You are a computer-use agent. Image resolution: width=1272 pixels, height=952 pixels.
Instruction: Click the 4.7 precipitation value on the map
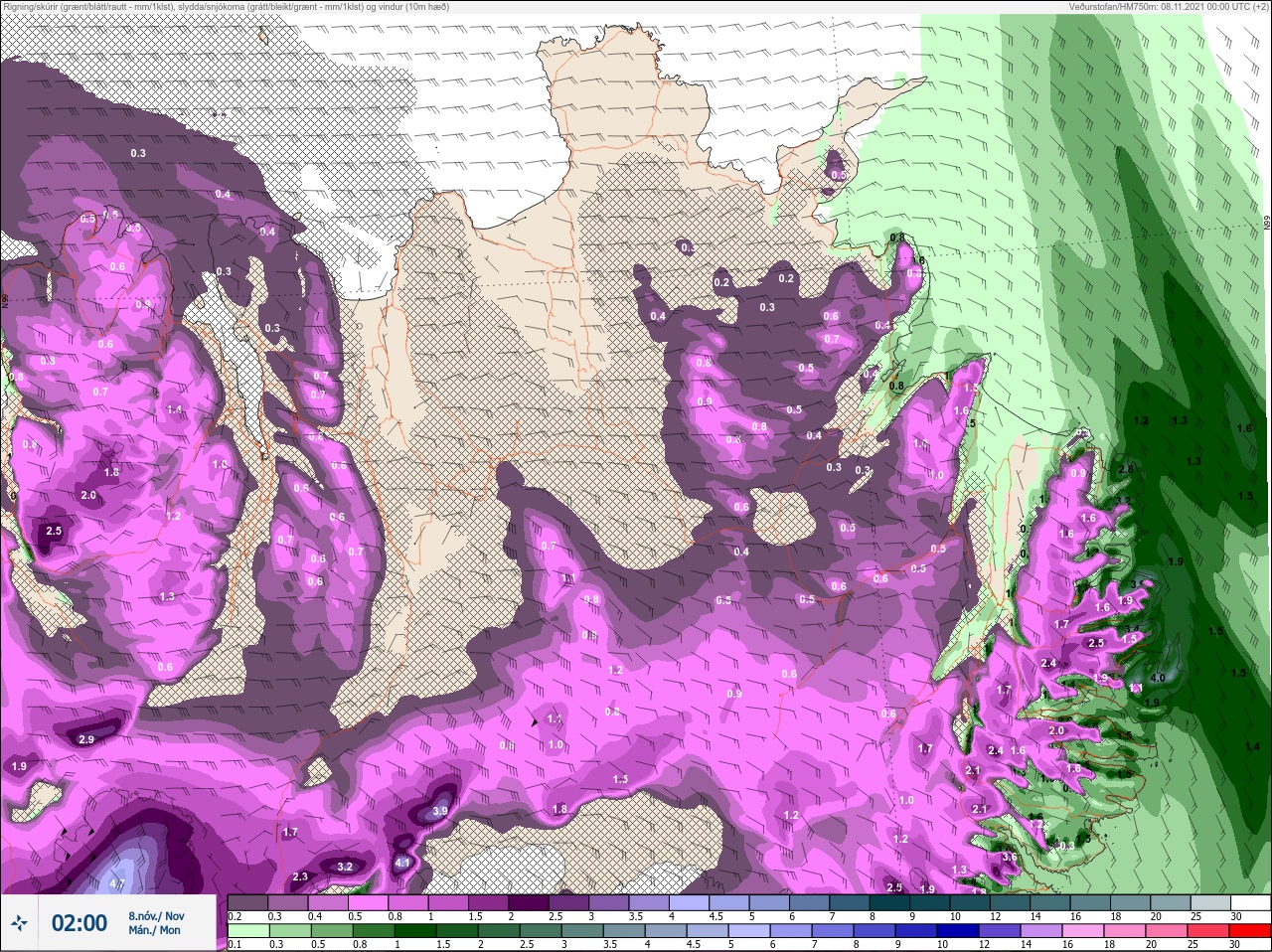[117, 883]
